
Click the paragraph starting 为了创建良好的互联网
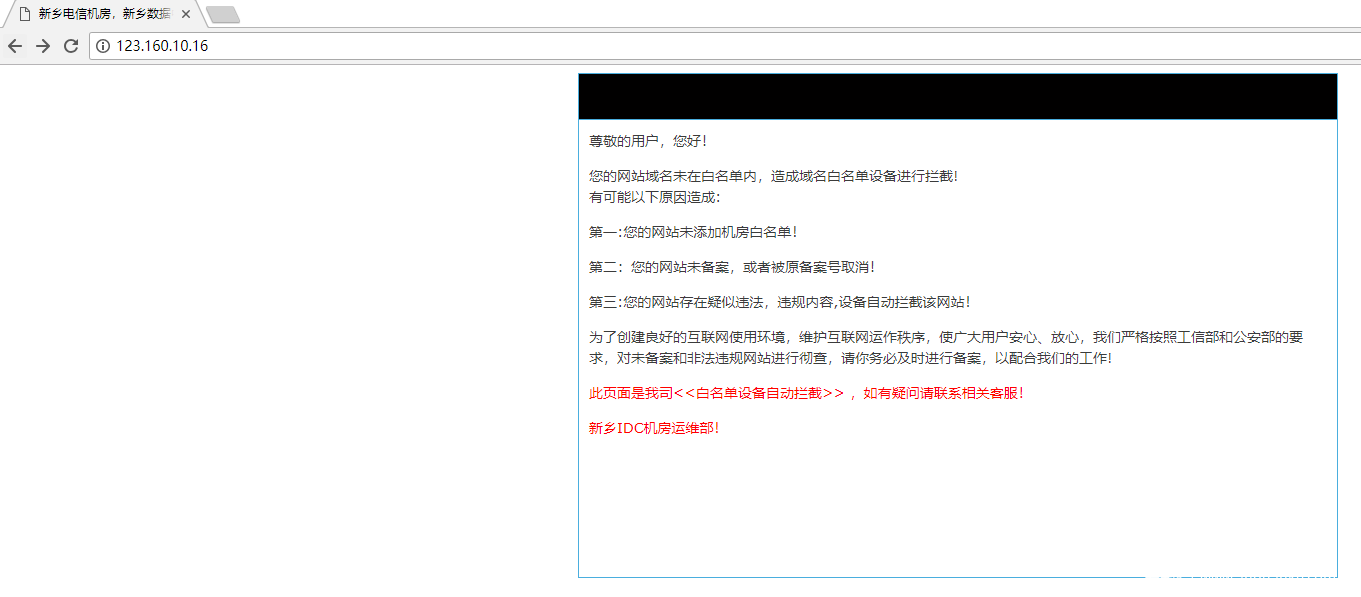pyautogui.click(x=946, y=337)
